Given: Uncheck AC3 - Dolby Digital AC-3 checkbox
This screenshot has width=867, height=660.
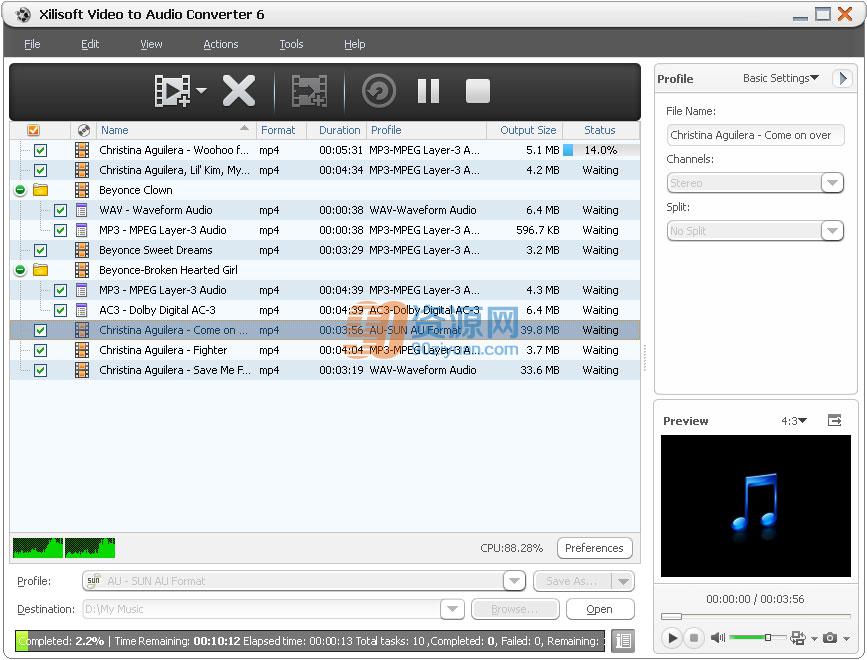Looking at the screenshot, I should pyautogui.click(x=60, y=310).
